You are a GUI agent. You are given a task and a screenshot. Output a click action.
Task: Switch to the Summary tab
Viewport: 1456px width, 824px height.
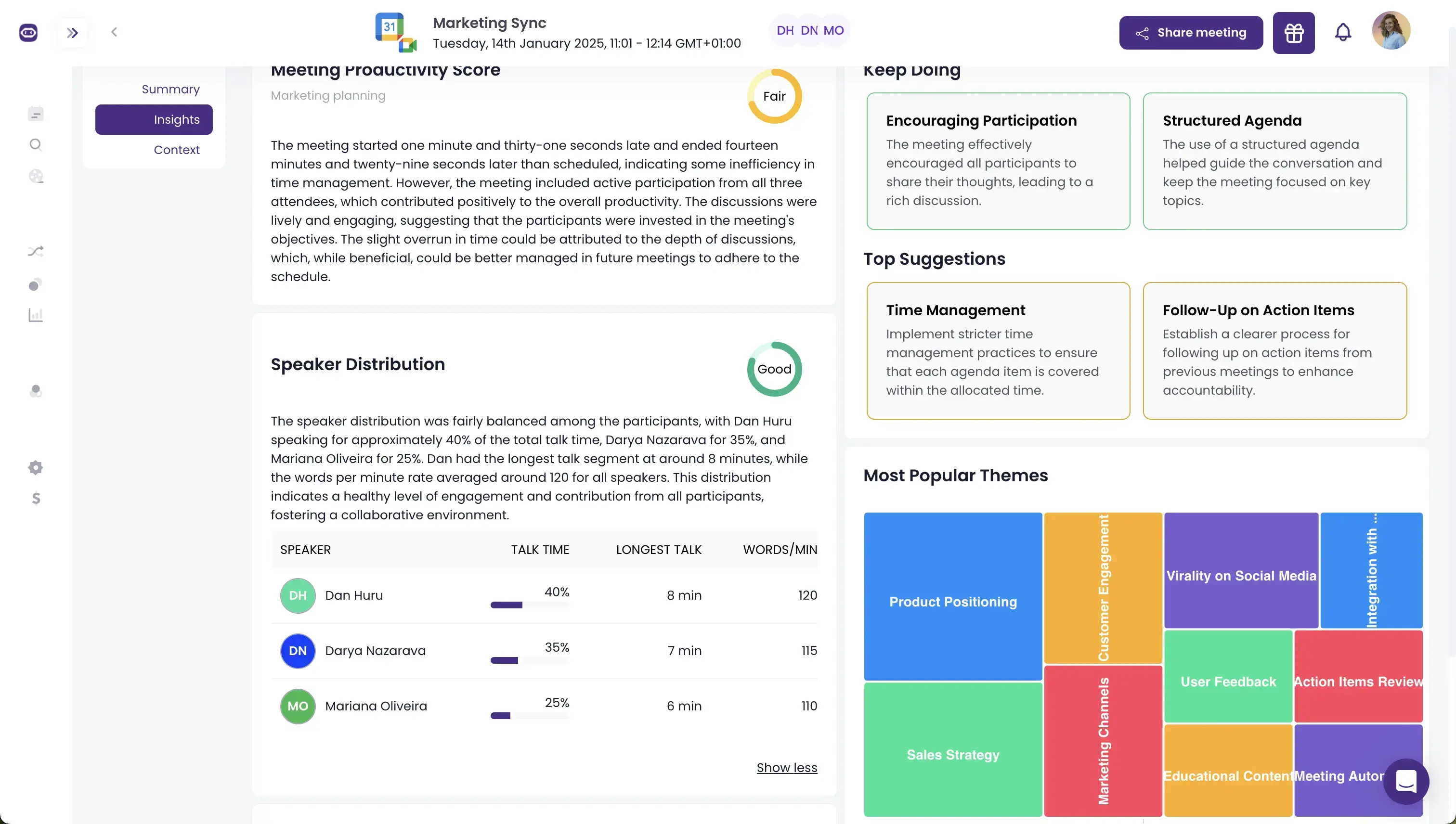click(x=170, y=89)
